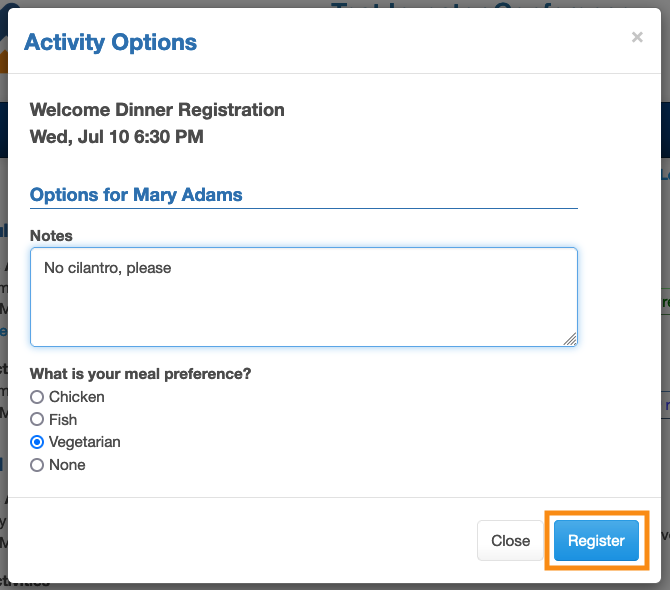Submit with the blue Register button
Viewport: 670px width, 590px height.
596,541
